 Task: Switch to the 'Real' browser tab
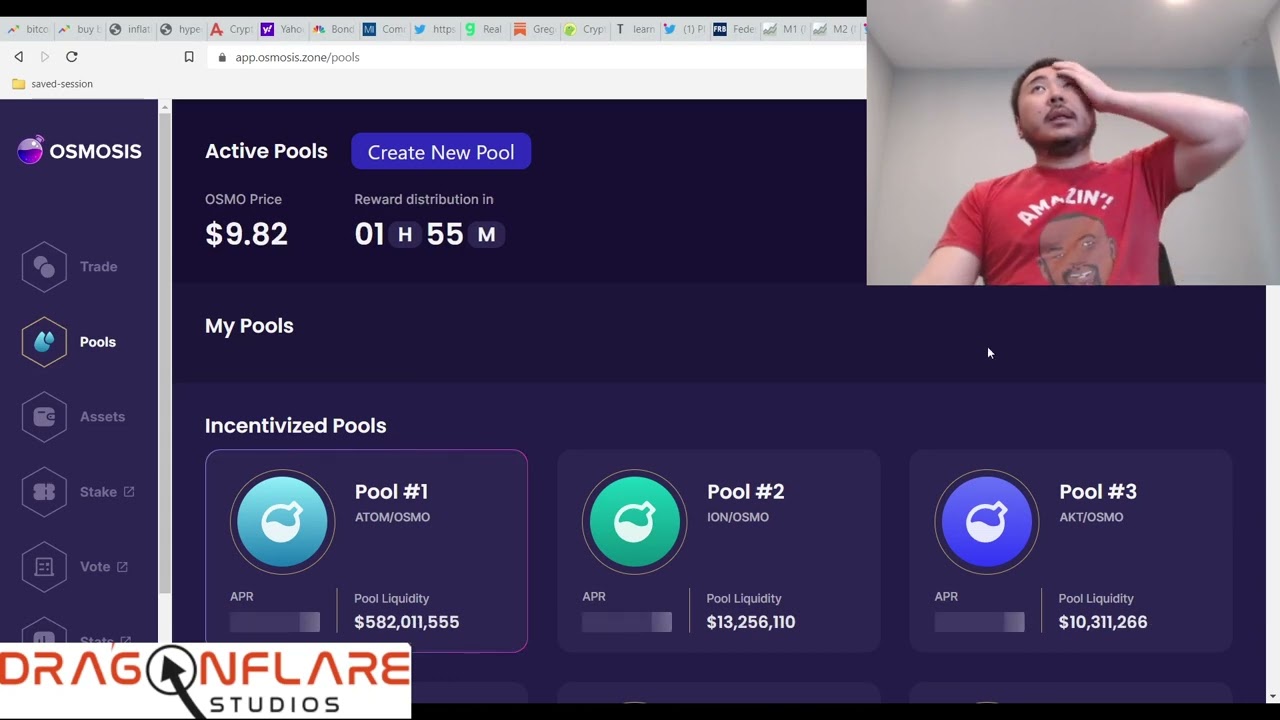click(485, 29)
